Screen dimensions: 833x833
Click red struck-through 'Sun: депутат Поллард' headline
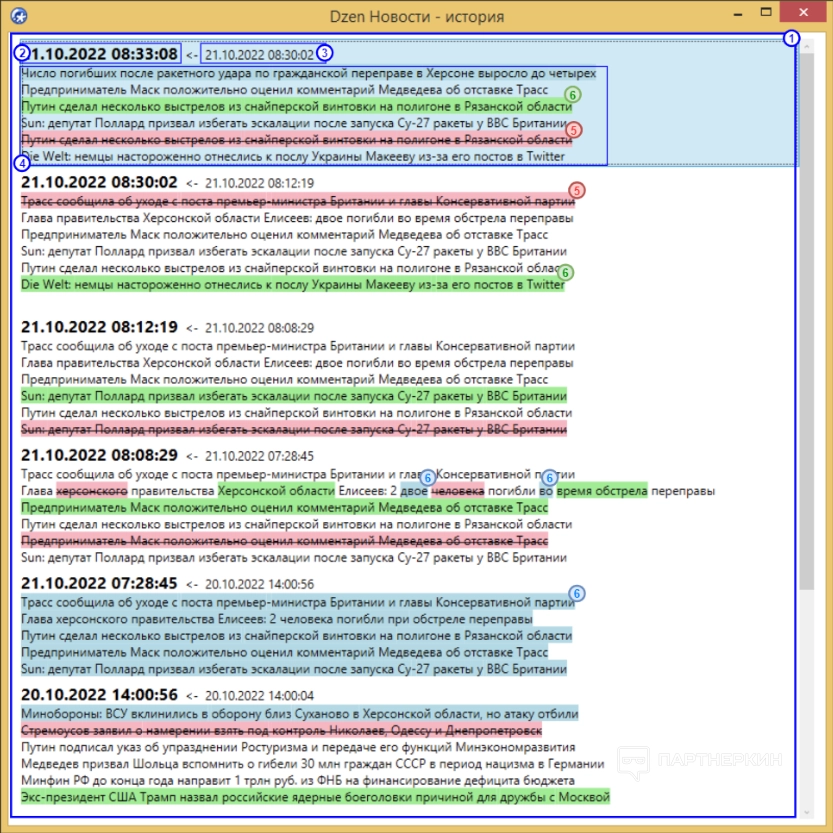click(294, 429)
